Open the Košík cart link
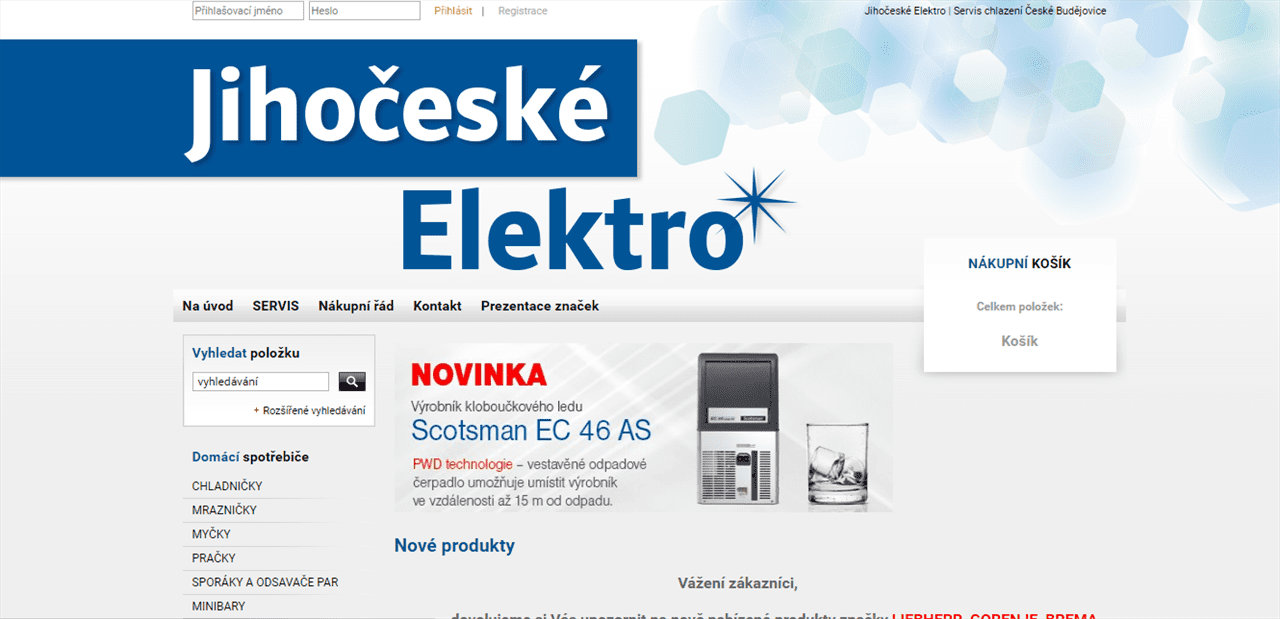The width and height of the screenshot is (1280, 619). [x=1020, y=341]
